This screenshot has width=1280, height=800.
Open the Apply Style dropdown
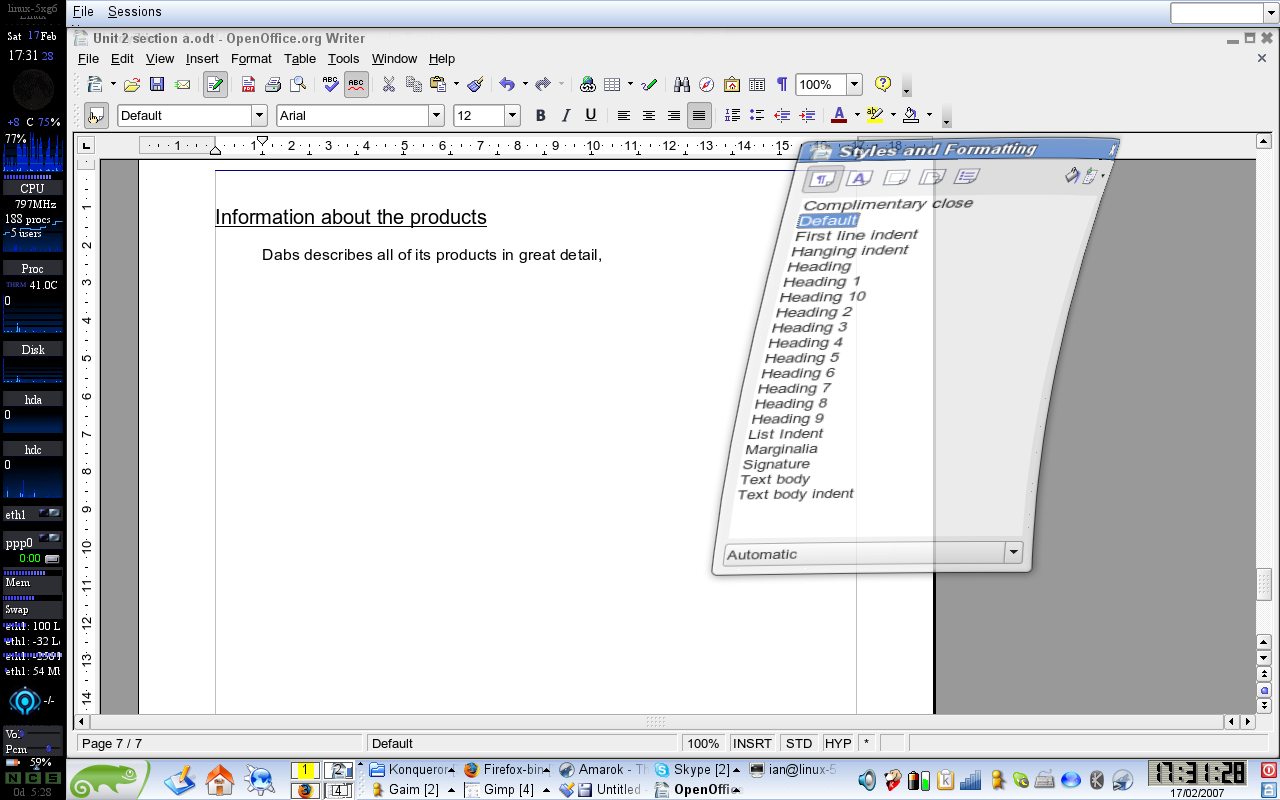click(259, 116)
